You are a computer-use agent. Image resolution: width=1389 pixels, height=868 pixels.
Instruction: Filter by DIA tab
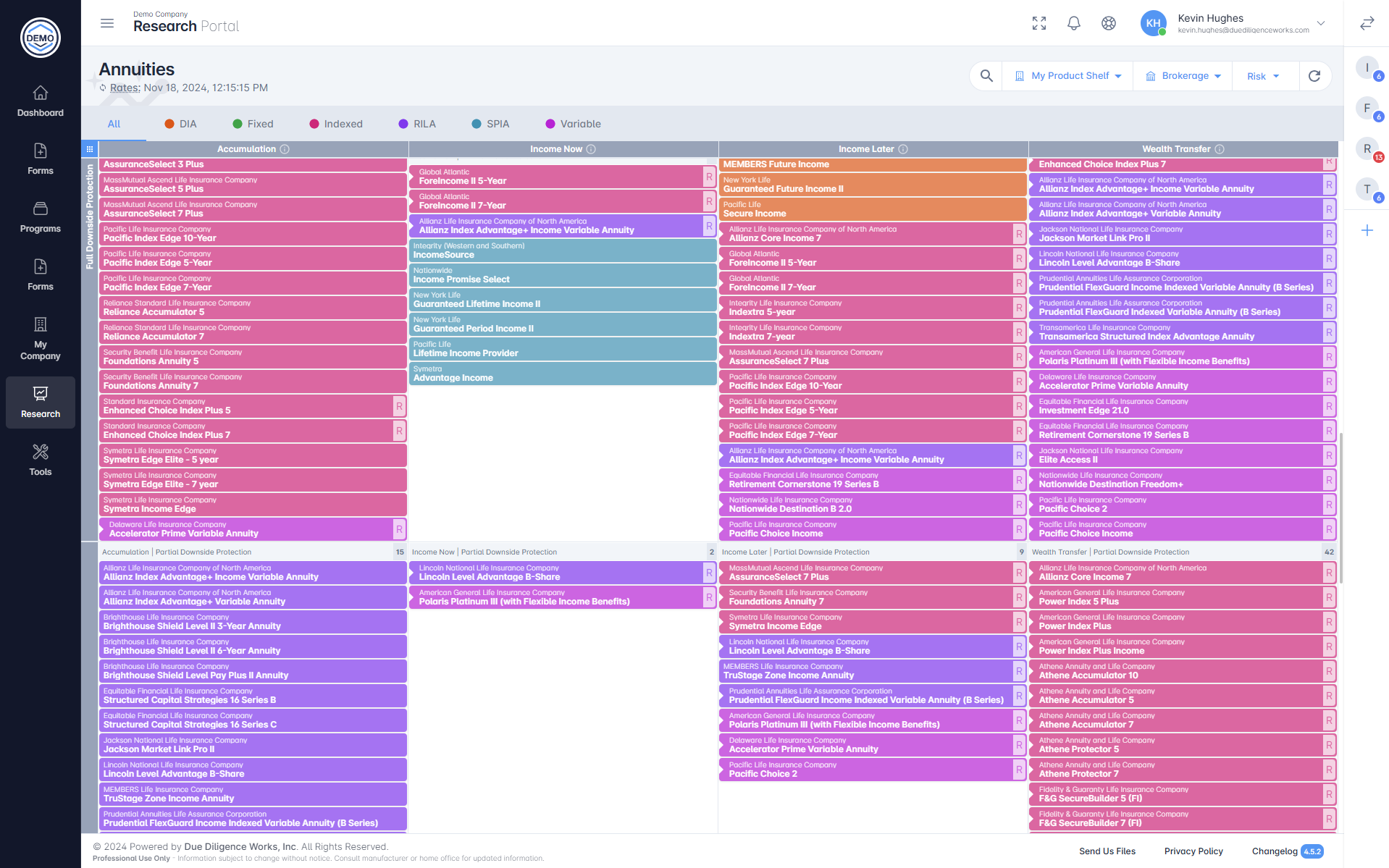coord(180,124)
